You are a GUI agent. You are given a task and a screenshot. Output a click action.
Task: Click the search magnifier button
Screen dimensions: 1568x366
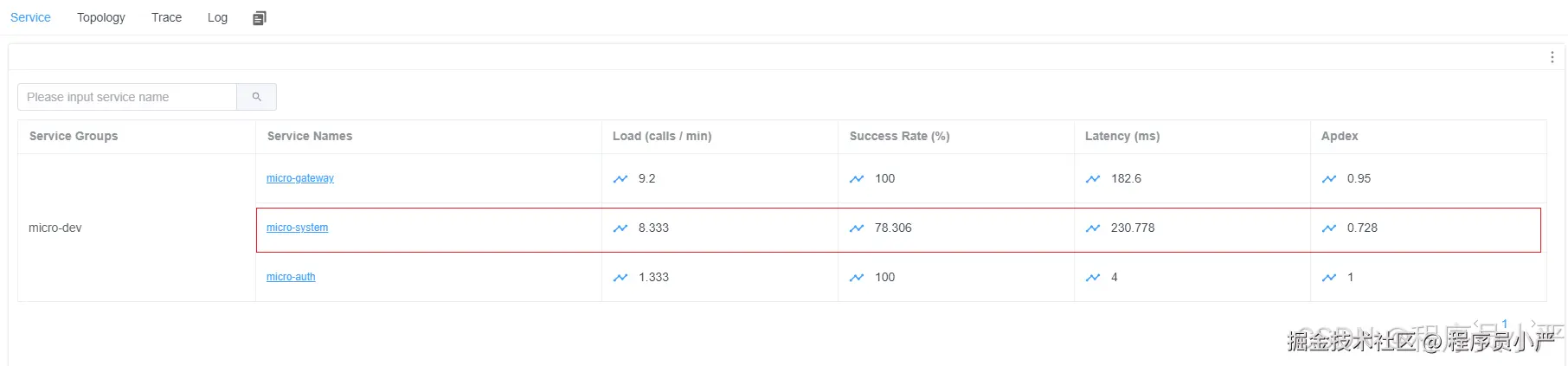coord(256,97)
